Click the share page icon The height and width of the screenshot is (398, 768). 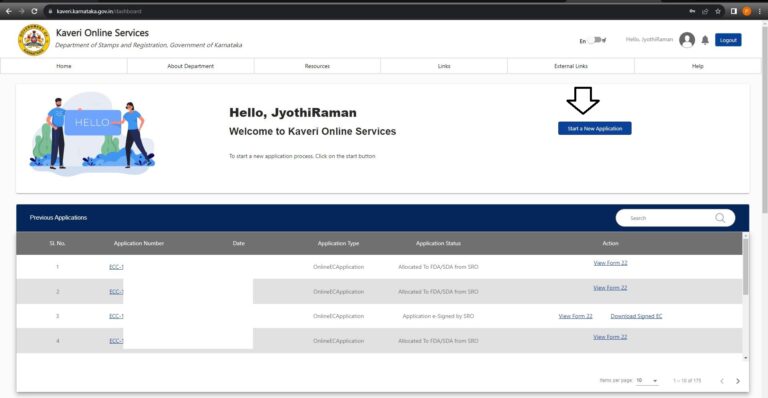click(705, 11)
